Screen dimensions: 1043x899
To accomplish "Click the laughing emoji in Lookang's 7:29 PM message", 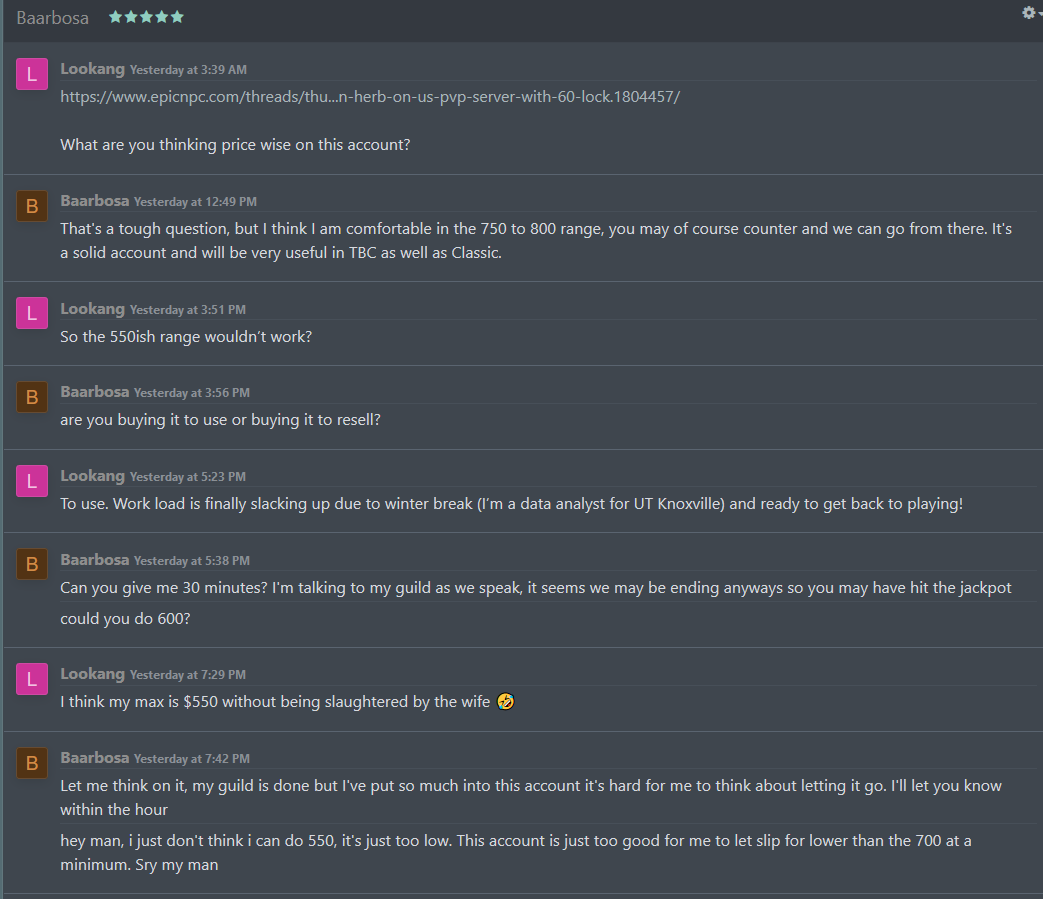I will [505, 702].
